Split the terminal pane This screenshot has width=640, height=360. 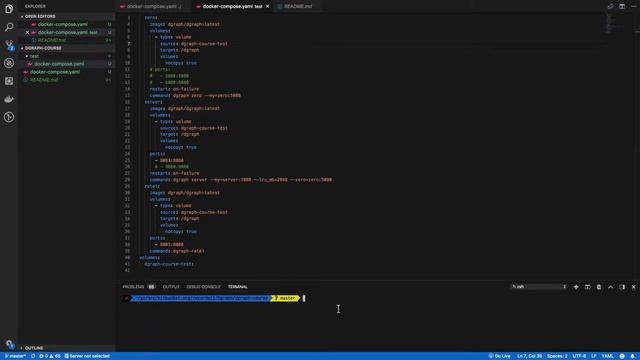pos(587,287)
